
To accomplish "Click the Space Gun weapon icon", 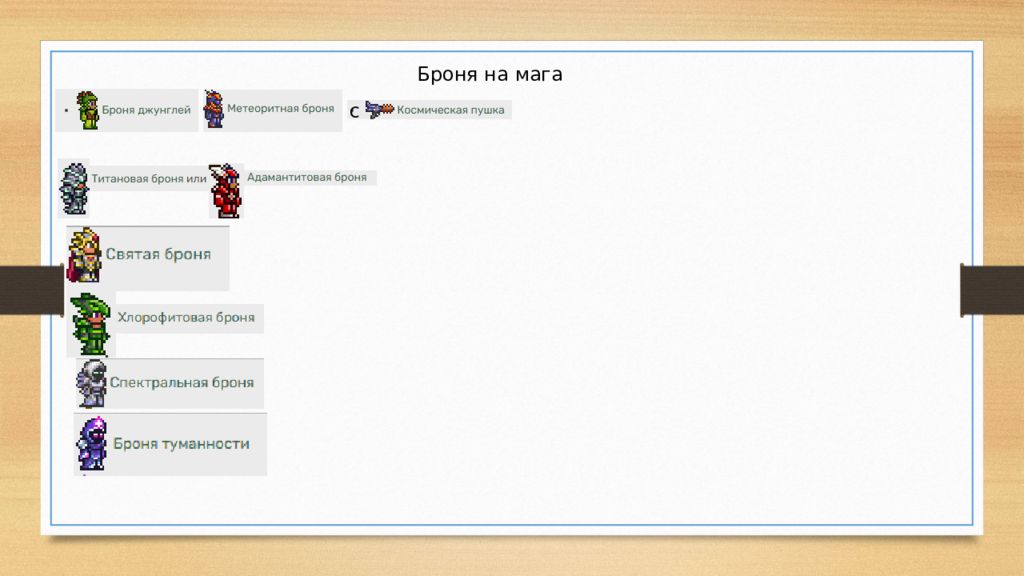I will tap(379, 109).
